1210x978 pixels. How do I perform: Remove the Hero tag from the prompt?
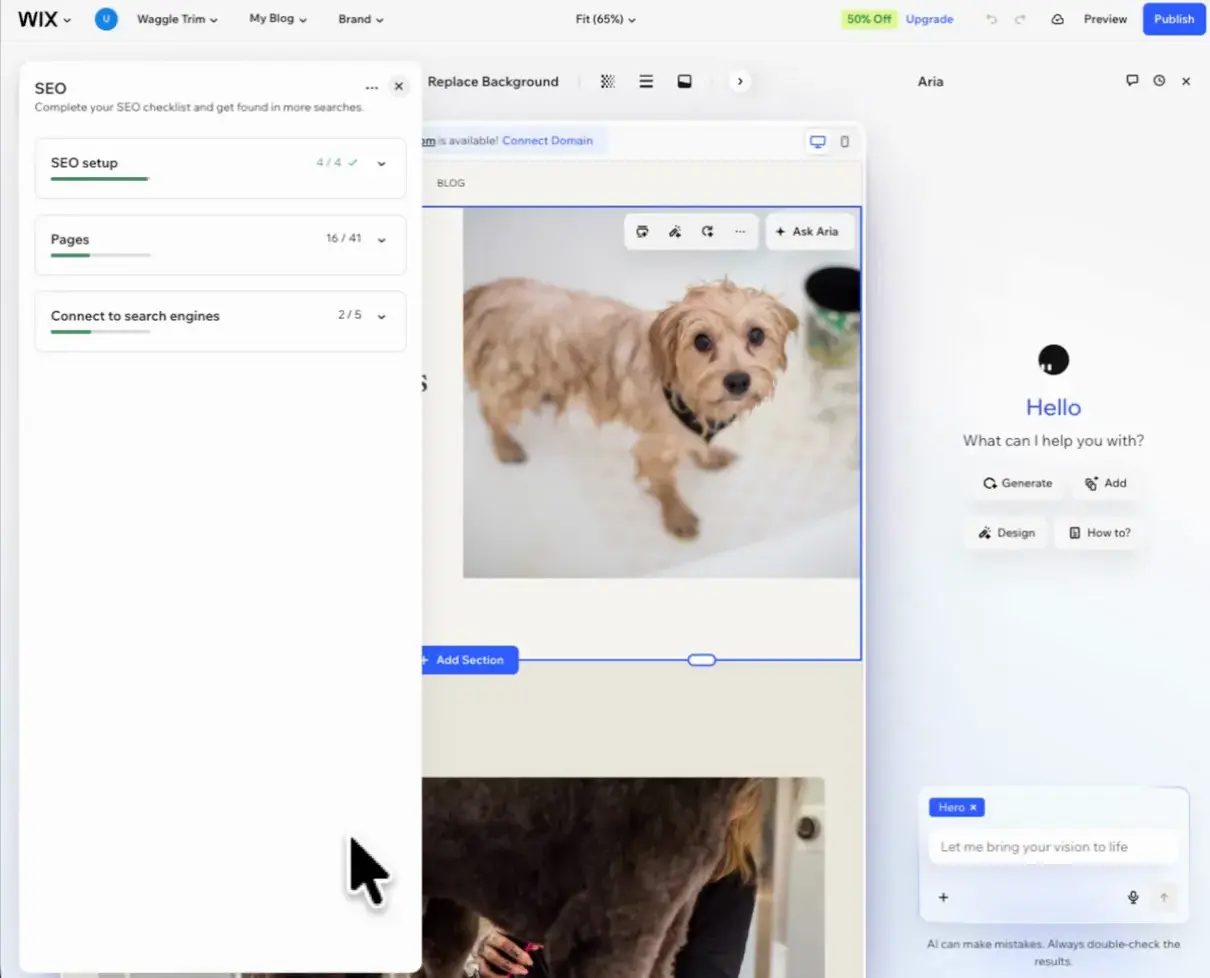(973, 807)
